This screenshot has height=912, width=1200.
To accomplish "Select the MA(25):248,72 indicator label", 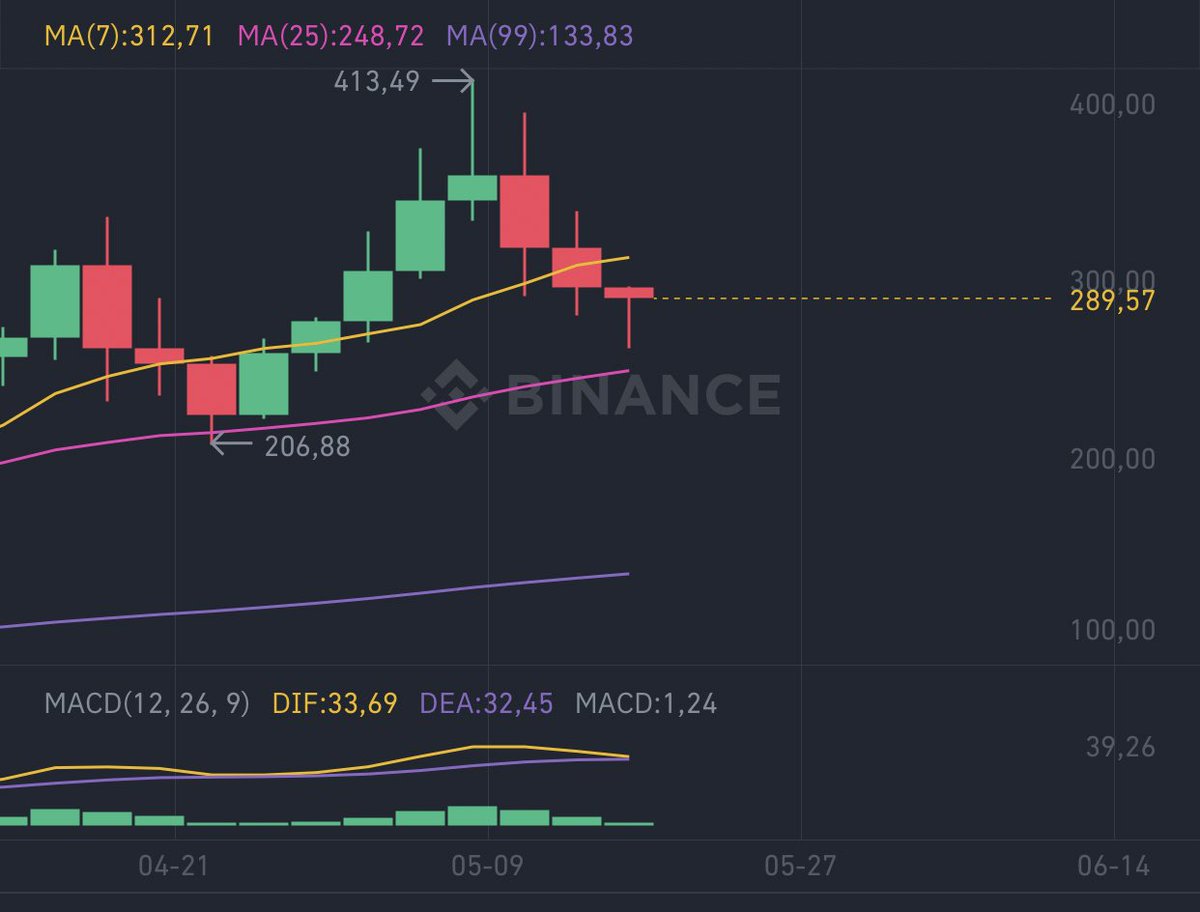I will pyautogui.click(x=331, y=37).
